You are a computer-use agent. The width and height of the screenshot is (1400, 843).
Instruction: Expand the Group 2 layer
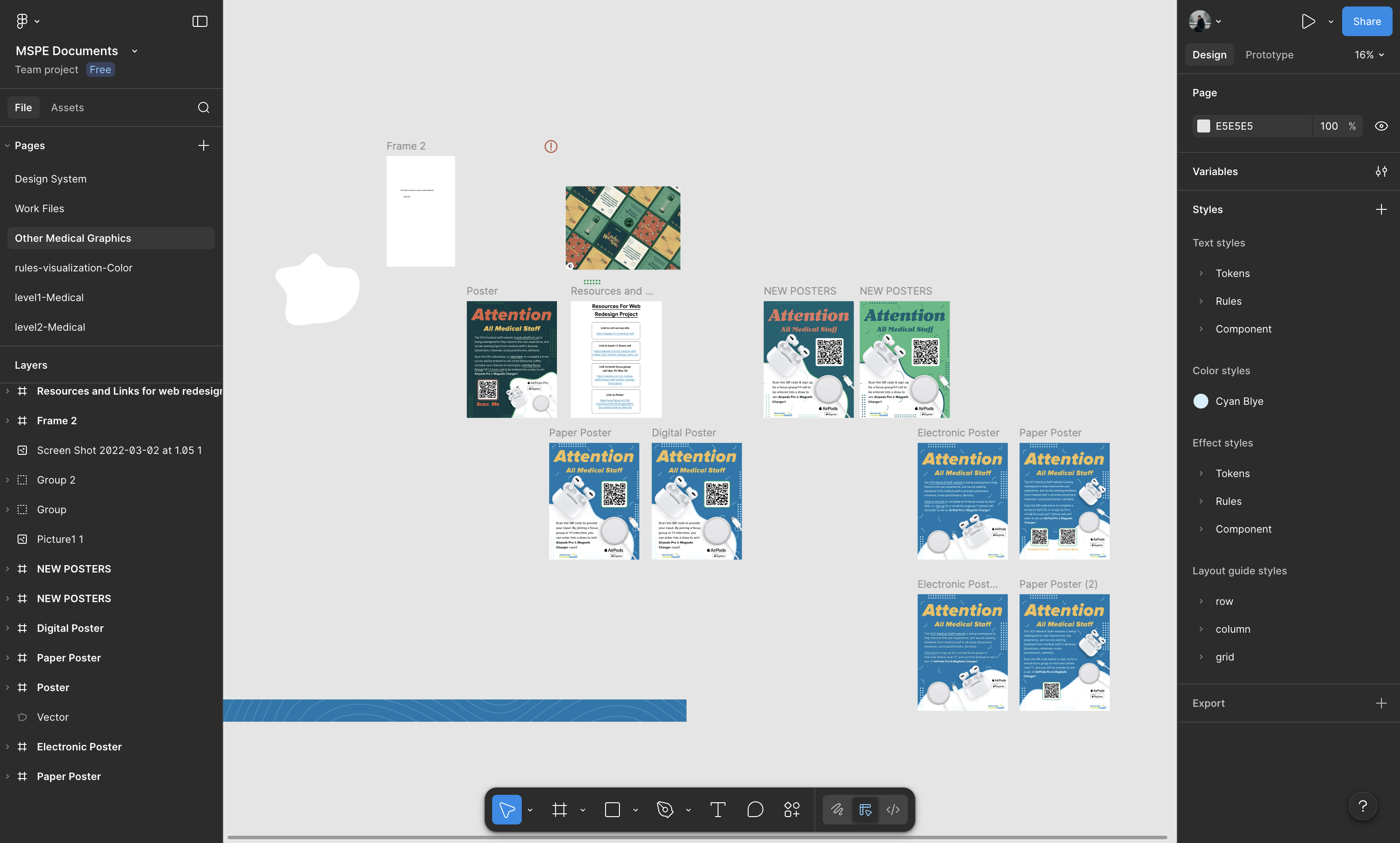pyautogui.click(x=7, y=480)
